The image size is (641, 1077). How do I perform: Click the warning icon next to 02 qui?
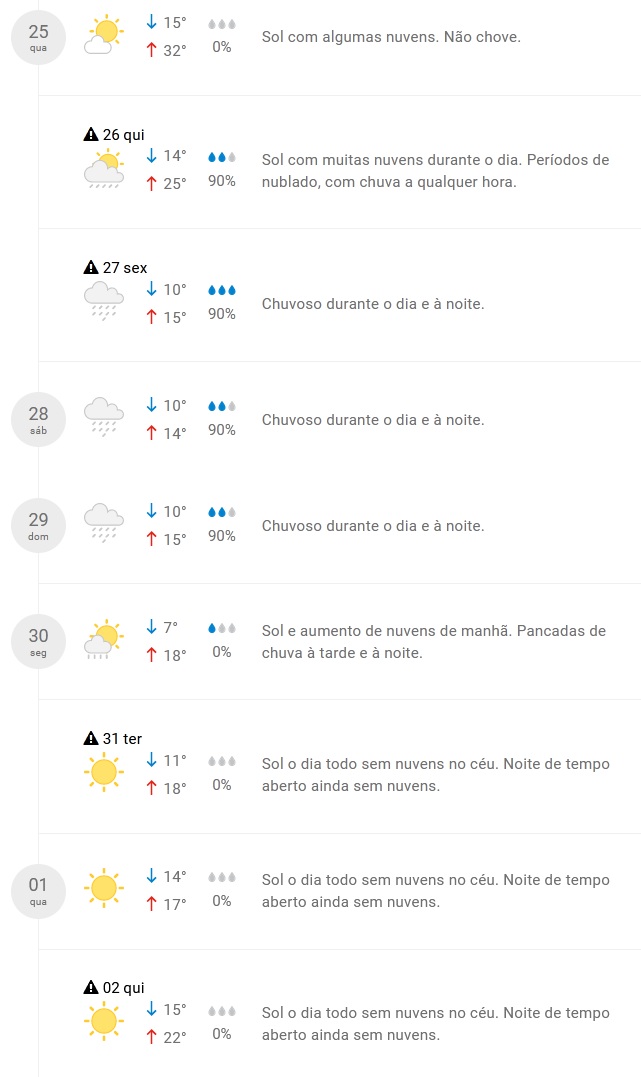click(91, 988)
